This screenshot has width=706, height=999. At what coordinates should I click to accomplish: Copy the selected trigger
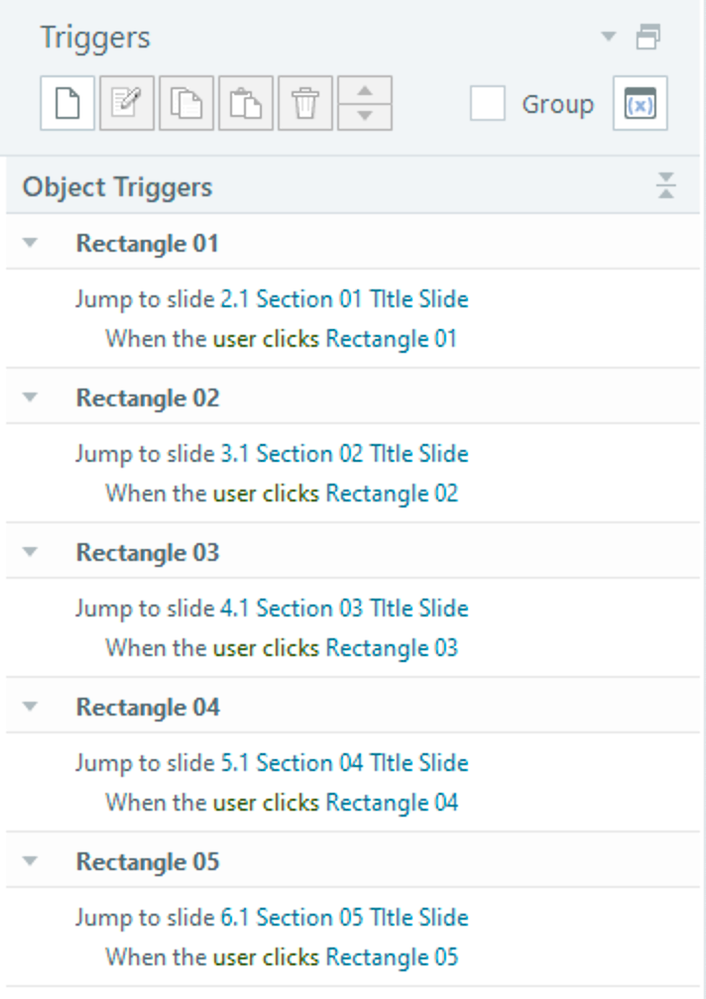(187, 104)
